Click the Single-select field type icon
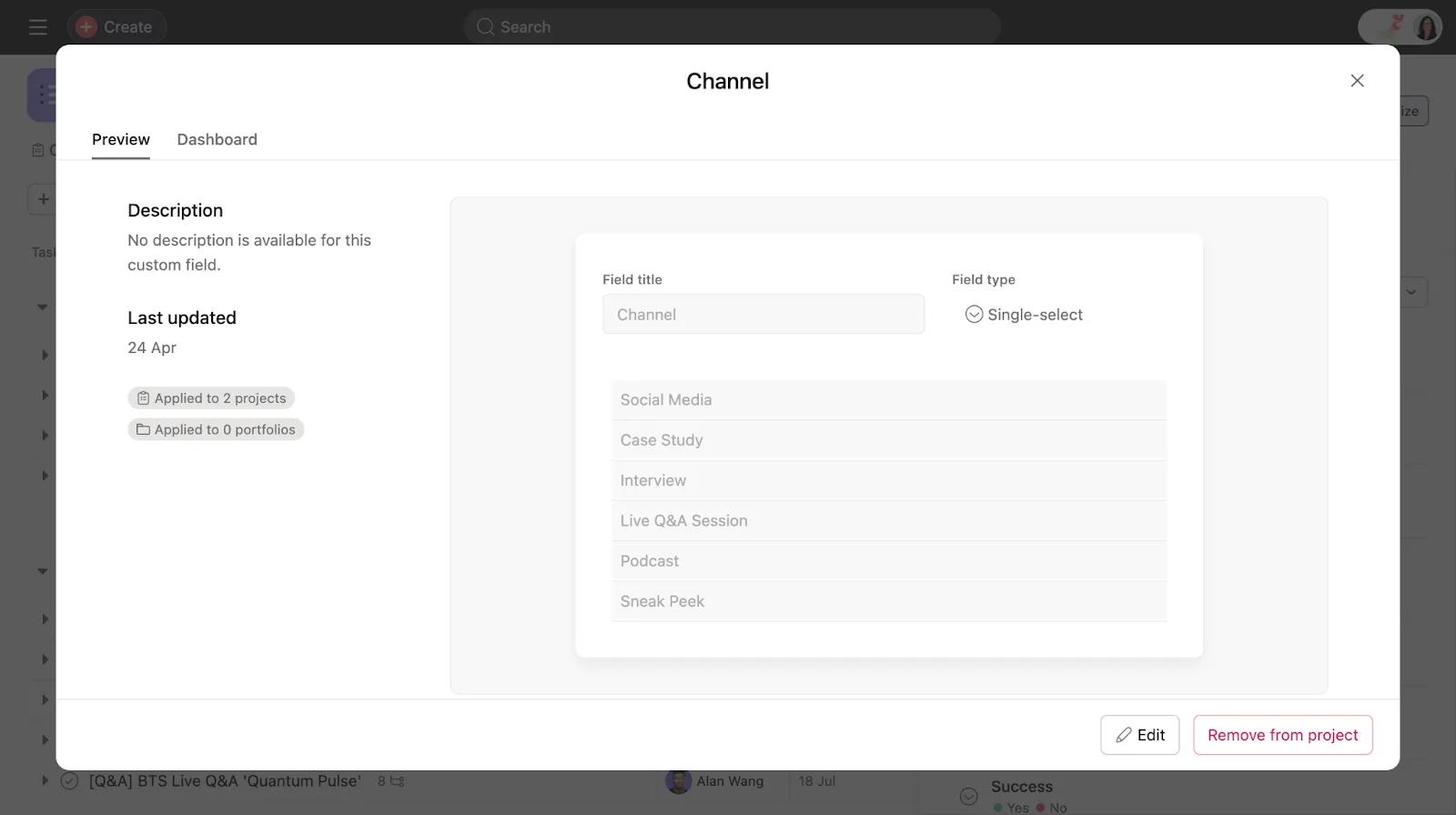The width and height of the screenshot is (1456, 815). tap(974, 315)
